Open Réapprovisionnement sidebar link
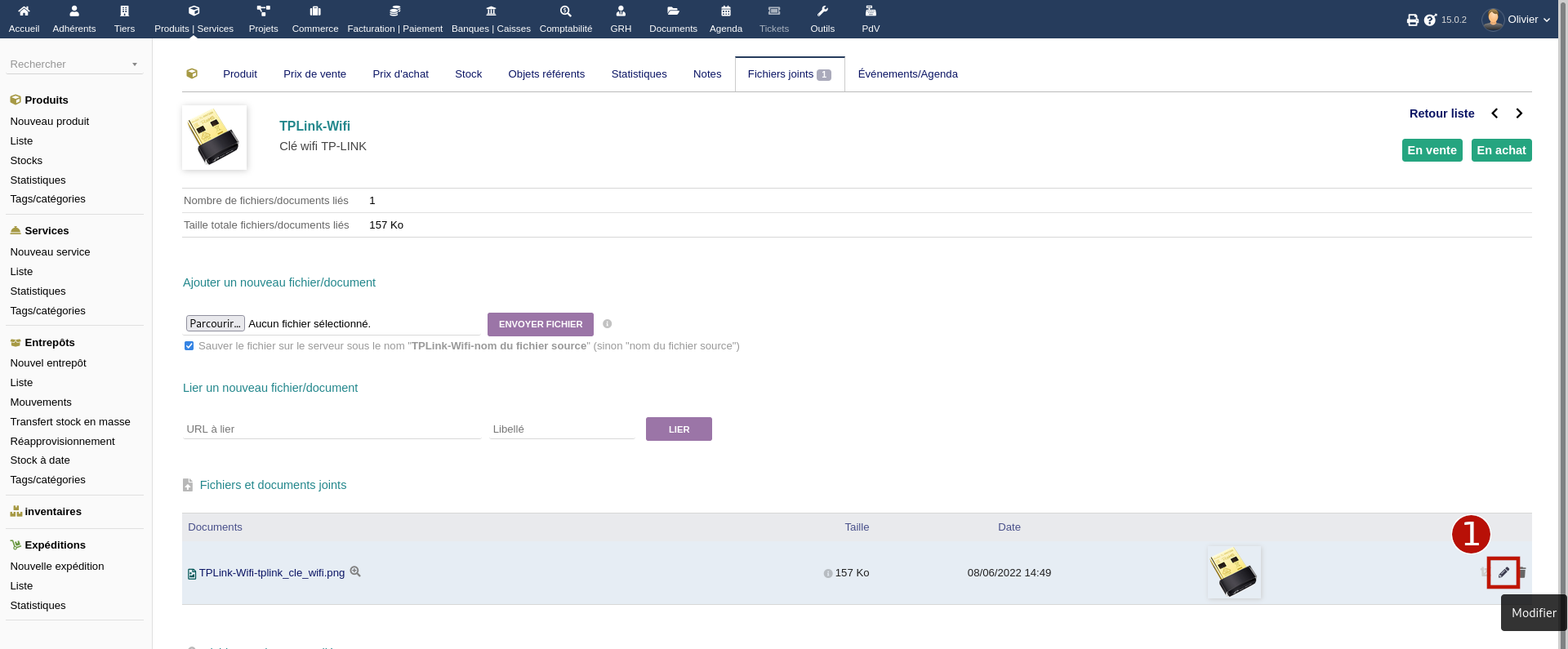 coord(62,442)
